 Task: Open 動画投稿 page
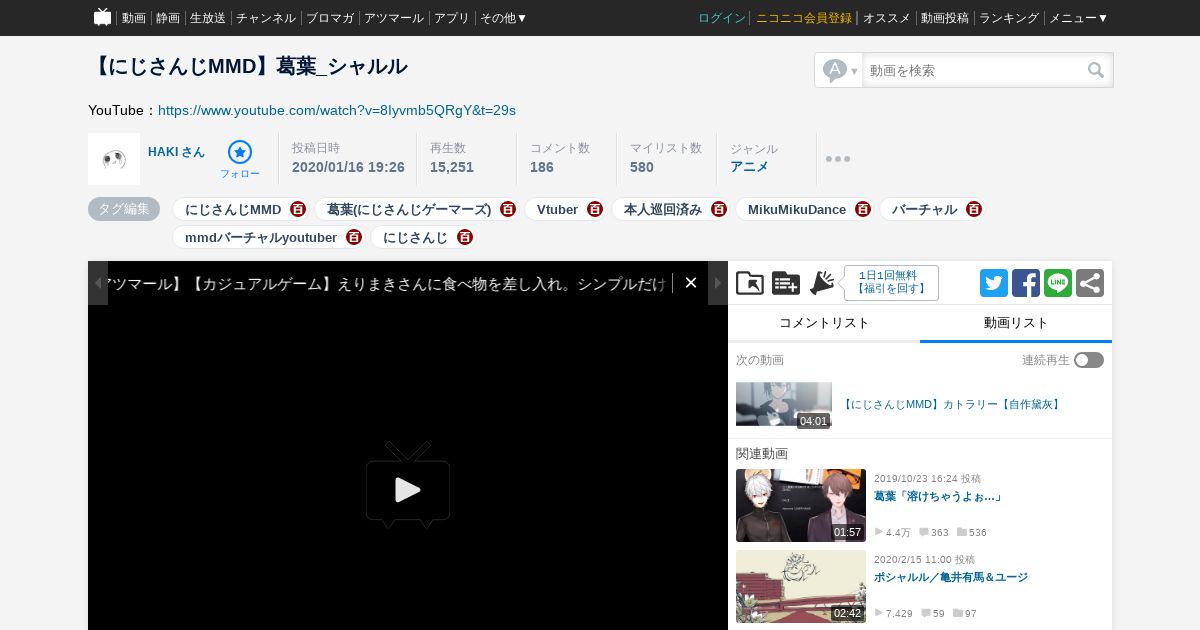(x=945, y=18)
